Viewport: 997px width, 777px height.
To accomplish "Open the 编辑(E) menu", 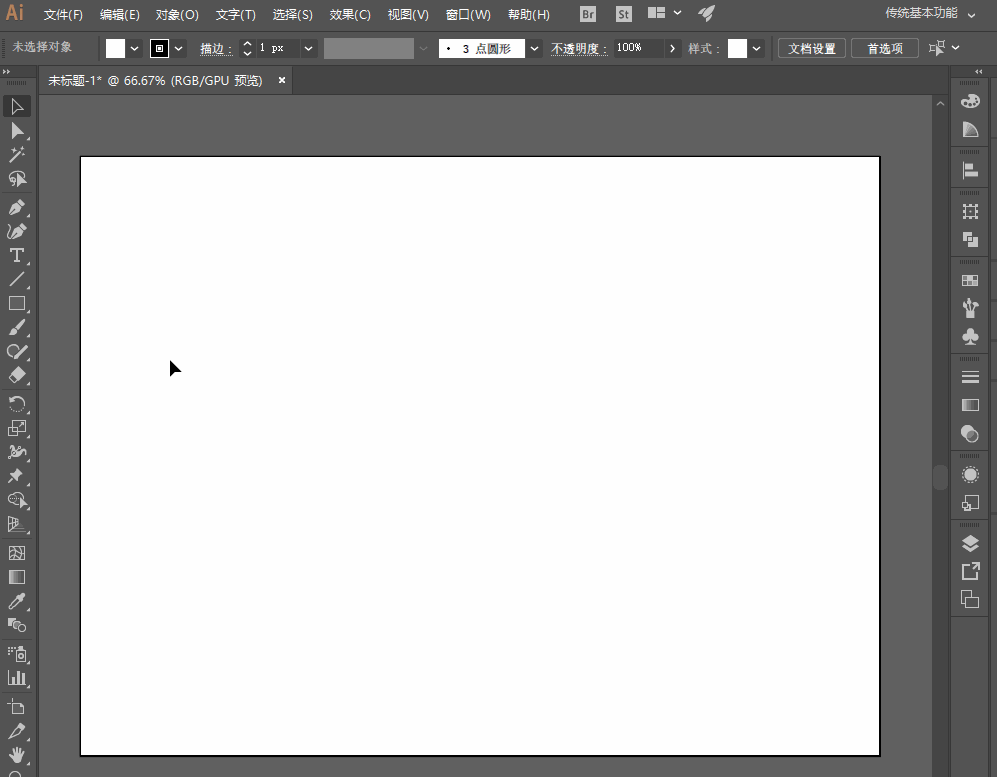I will [x=120, y=15].
